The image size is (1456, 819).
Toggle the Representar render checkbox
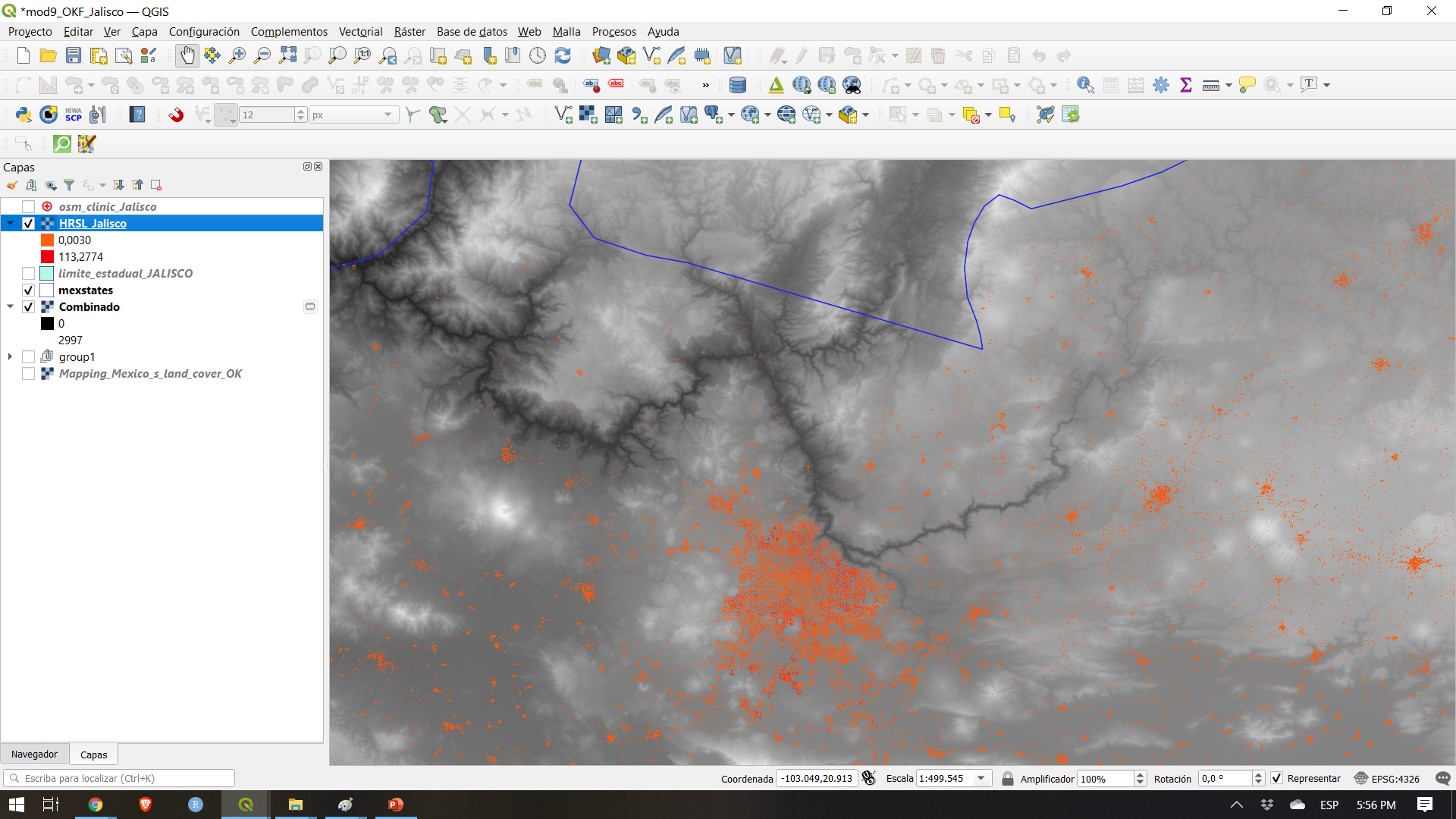[1277, 778]
